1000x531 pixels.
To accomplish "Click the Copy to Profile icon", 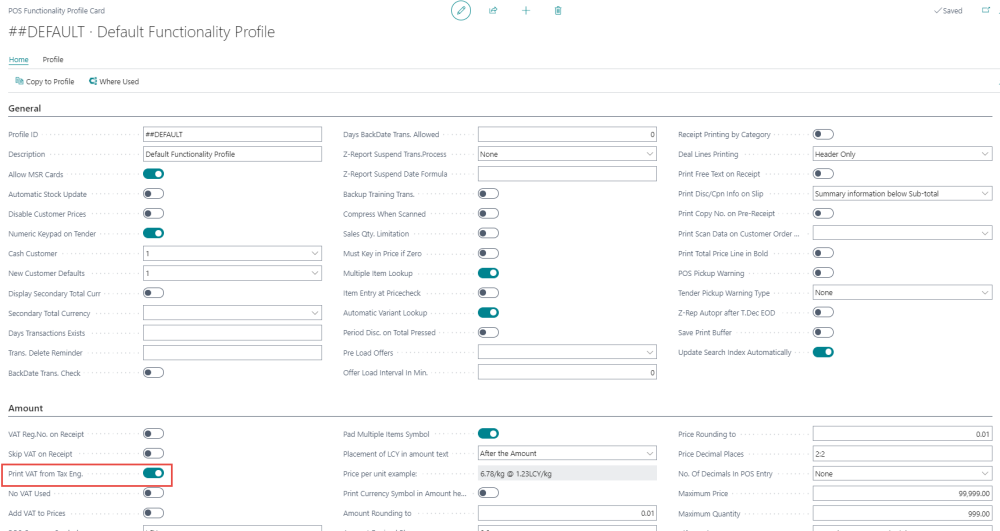I will click(19, 82).
